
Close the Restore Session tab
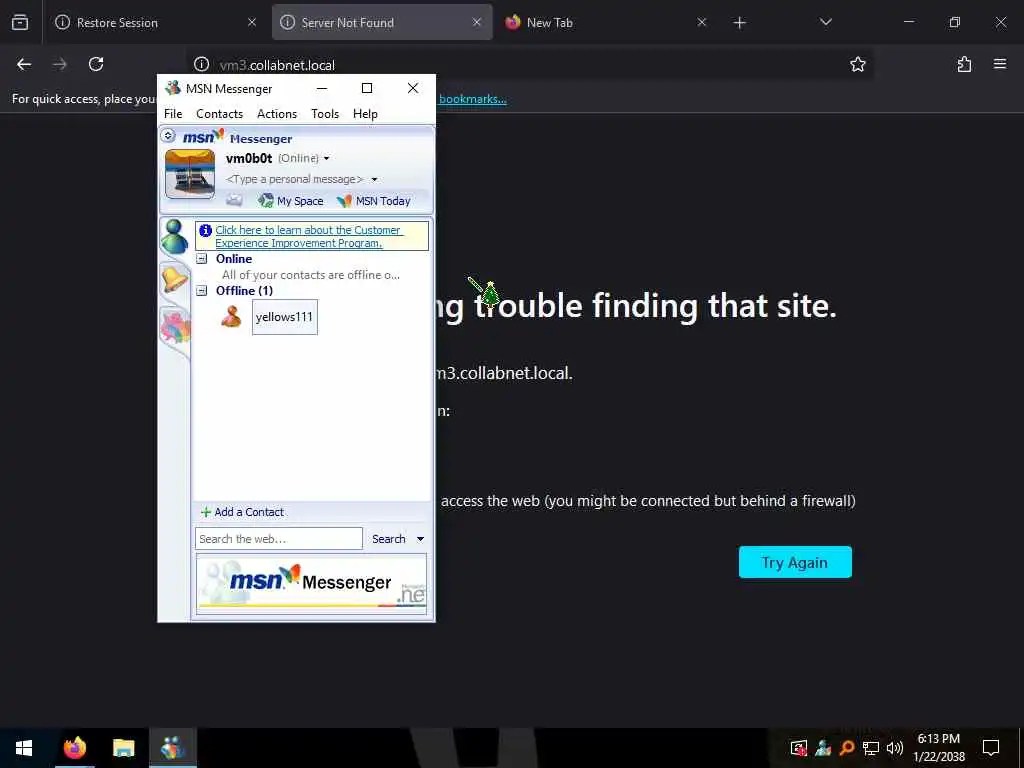click(x=252, y=22)
